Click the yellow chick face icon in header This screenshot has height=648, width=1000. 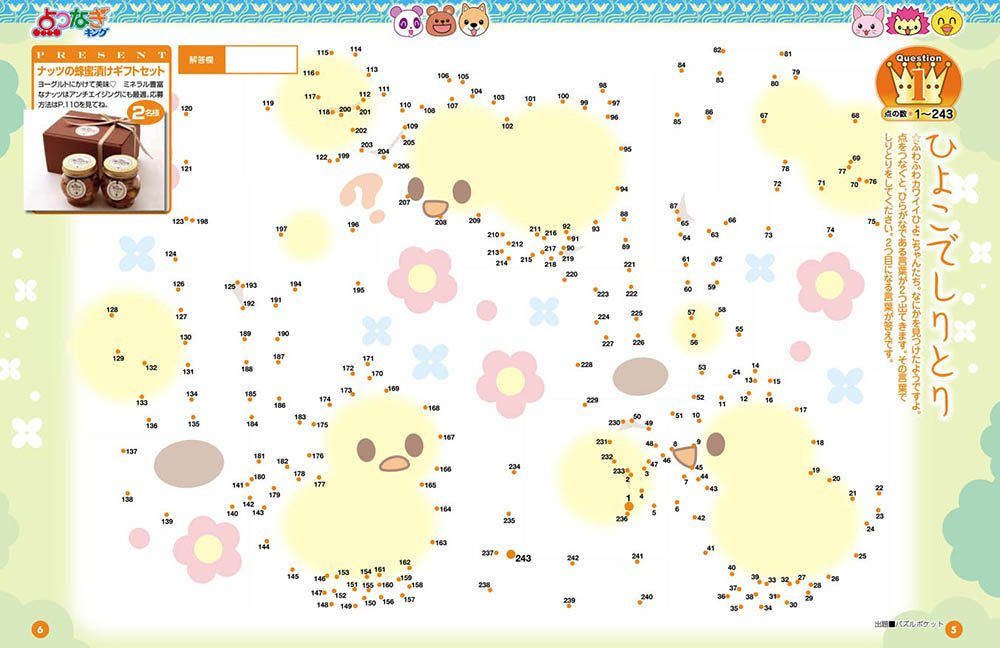(x=946, y=21)
